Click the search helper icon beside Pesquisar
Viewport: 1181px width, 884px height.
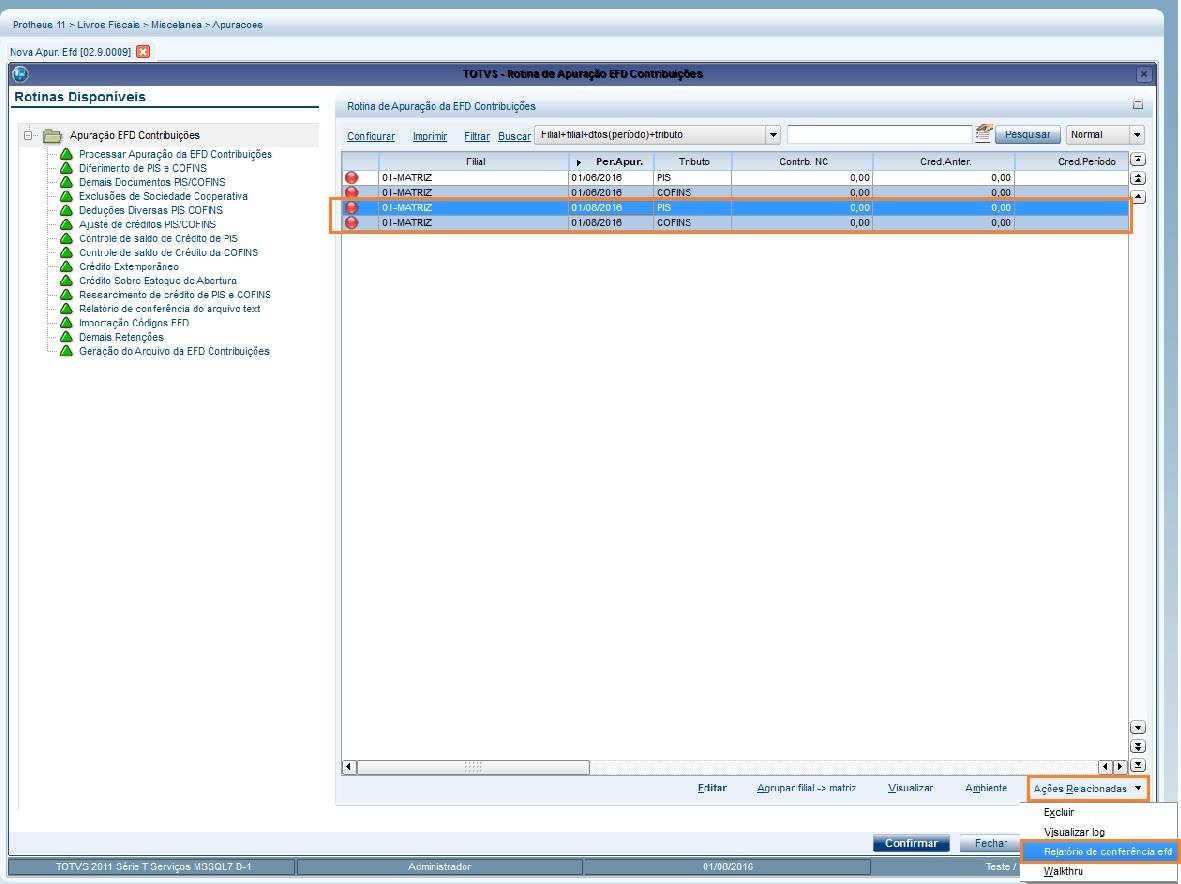[984, 134]
